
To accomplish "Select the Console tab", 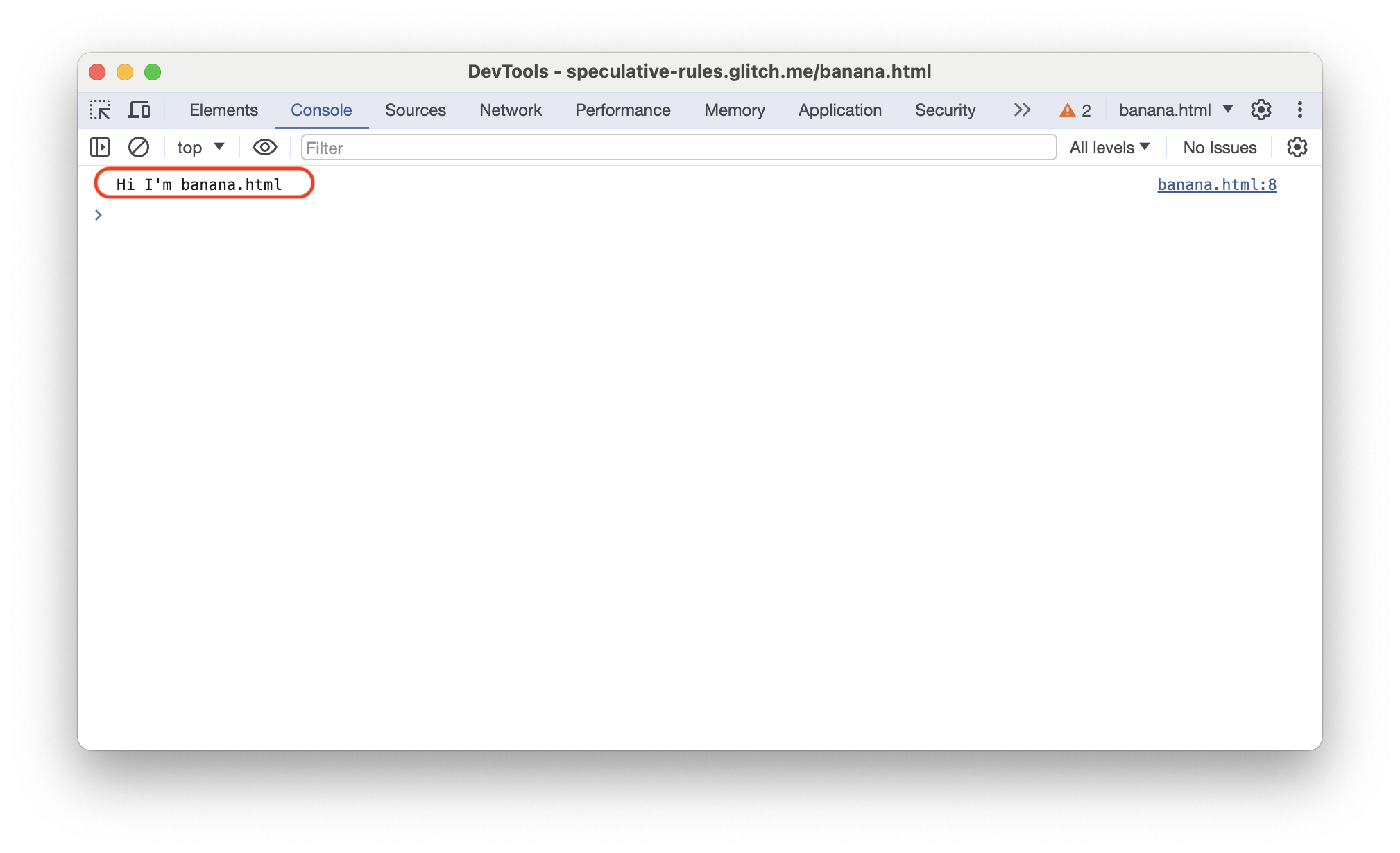I will point(322,110).
